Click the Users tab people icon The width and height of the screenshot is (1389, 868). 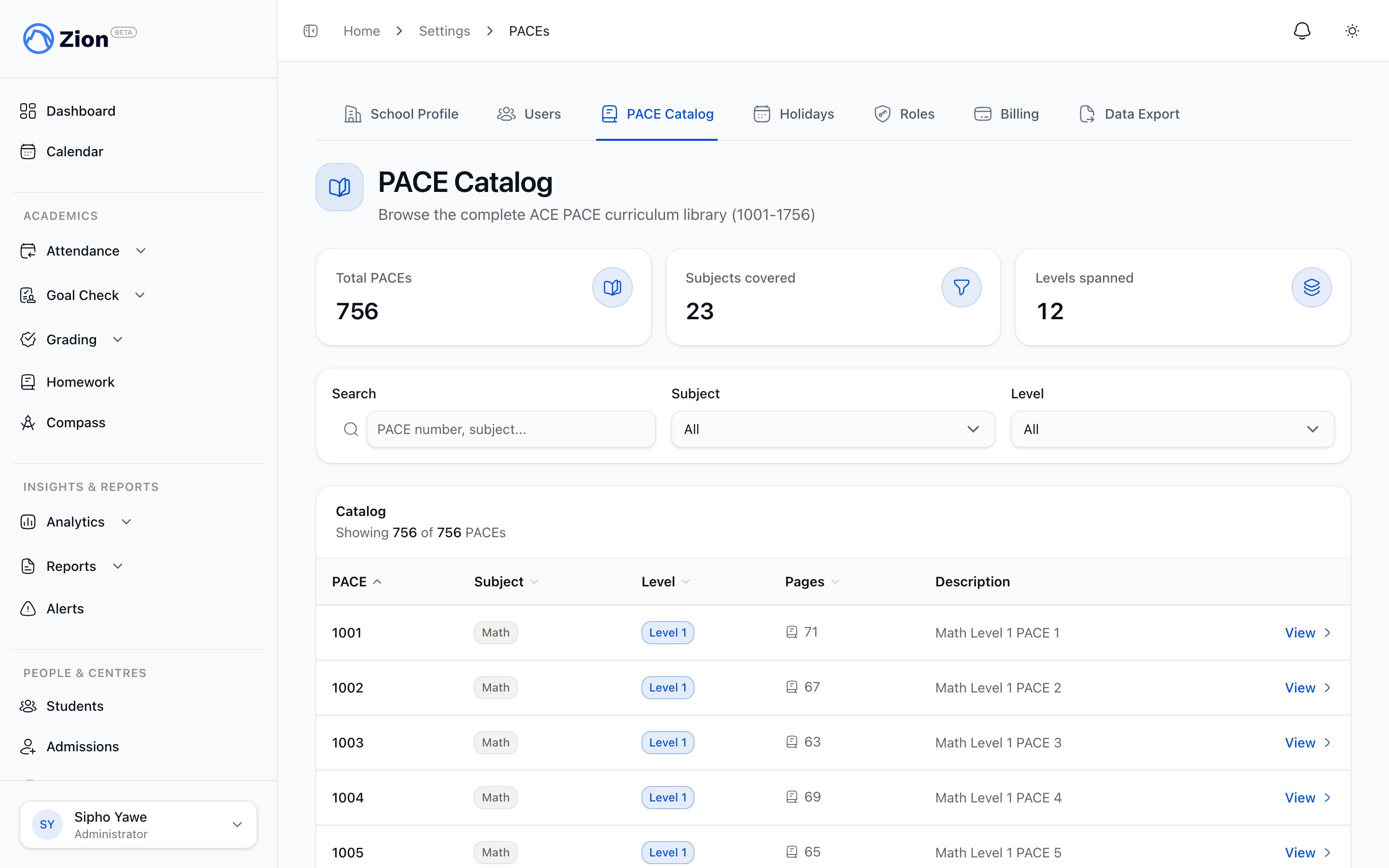coord(506,114)
